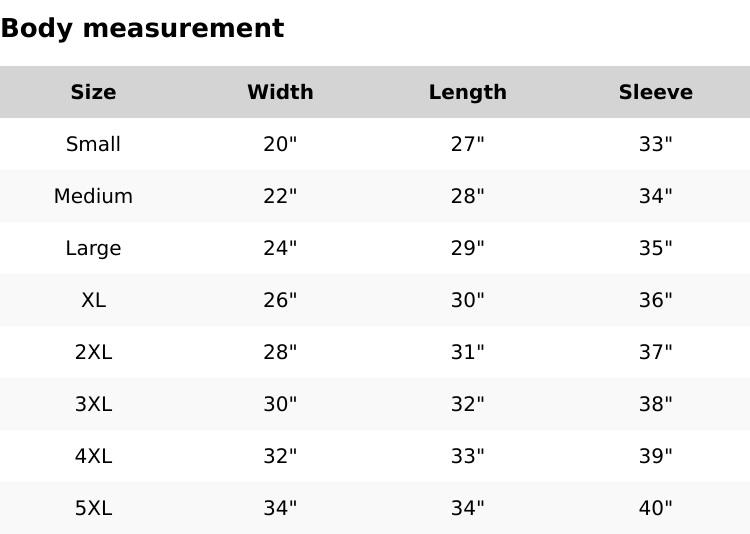750x534 pixels.
Task: Select the 5XL size label
Action: (93, 508)
